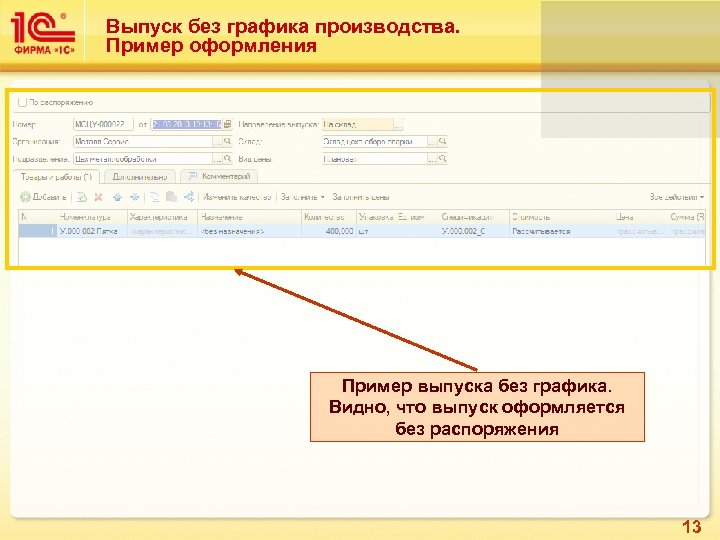This screenshot has height=540, width=720.
Task: Open the Все действия menu
Action: pyautogui.click(x=677, y=197)
